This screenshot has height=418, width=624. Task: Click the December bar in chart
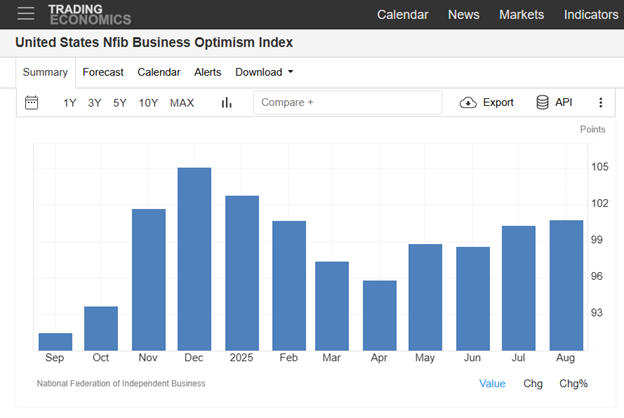[194, 258]
